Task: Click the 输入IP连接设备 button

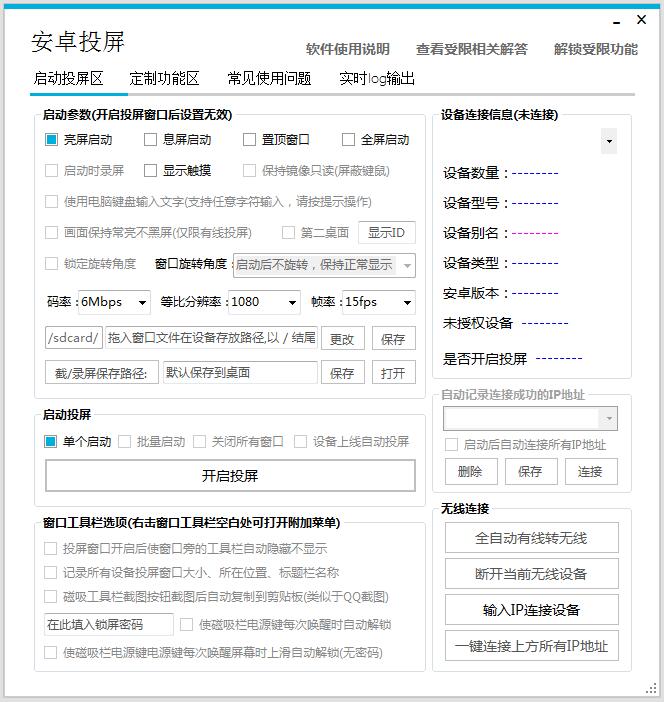Action: [x=531, y=610]
